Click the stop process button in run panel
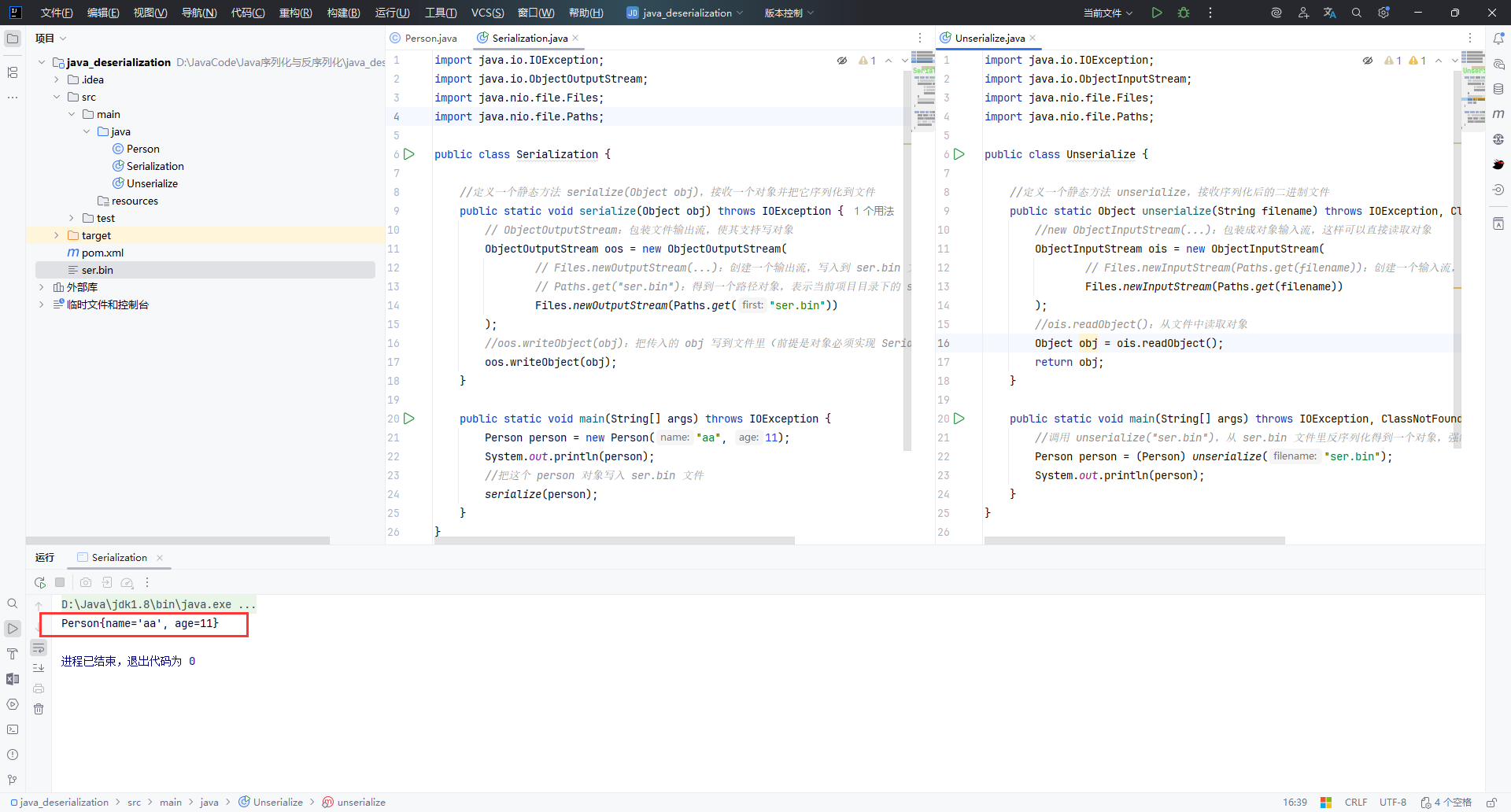 (60, 582)
